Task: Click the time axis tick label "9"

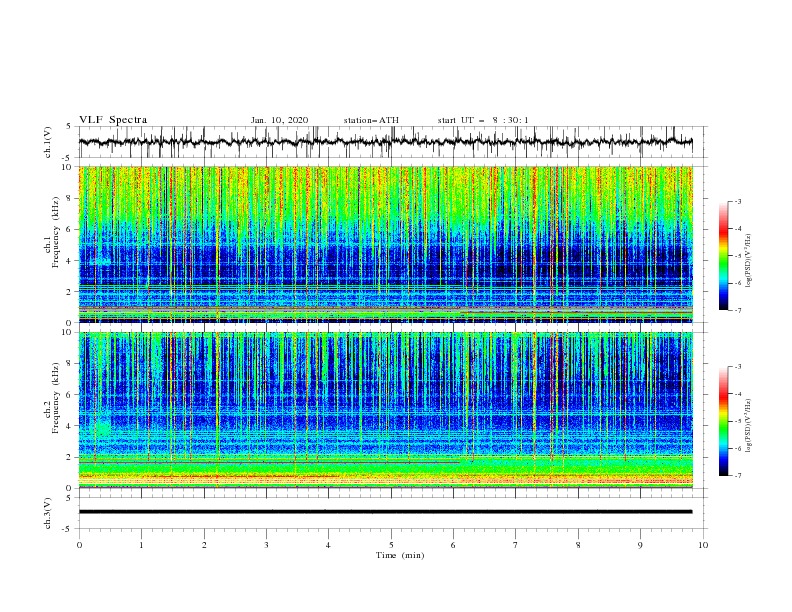Action: coord(640,545)
